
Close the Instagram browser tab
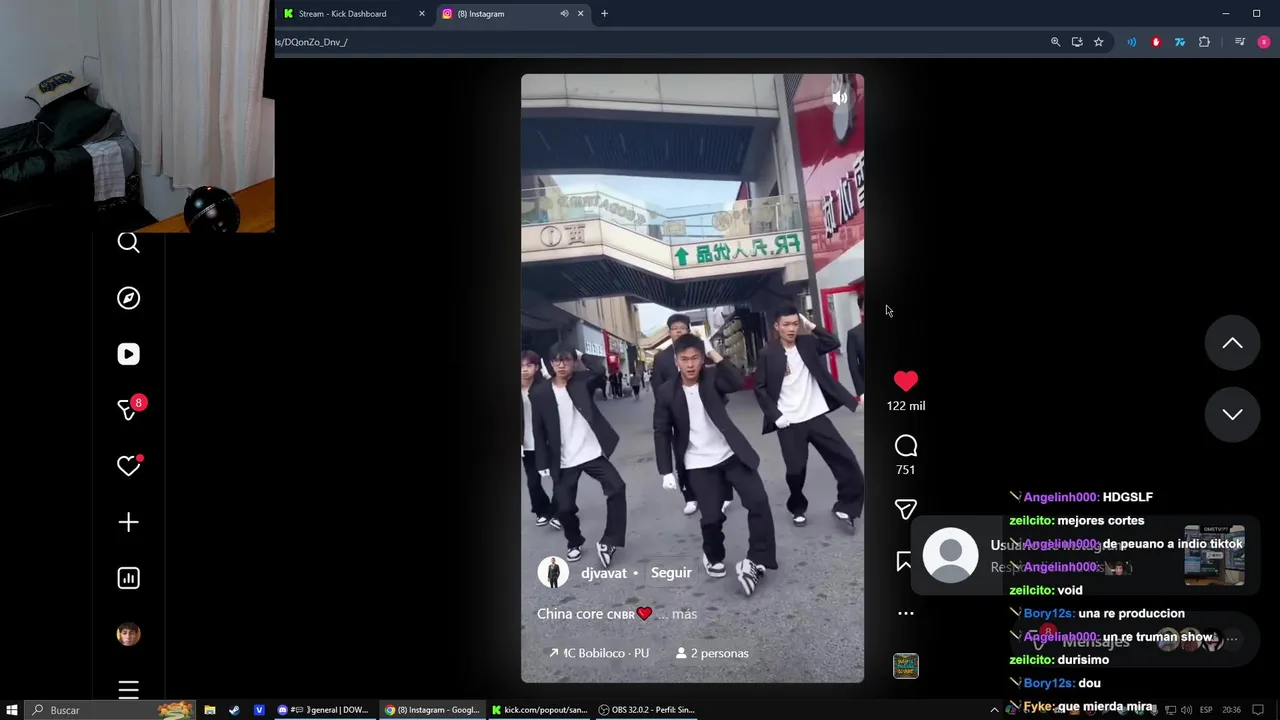(580, 14)
